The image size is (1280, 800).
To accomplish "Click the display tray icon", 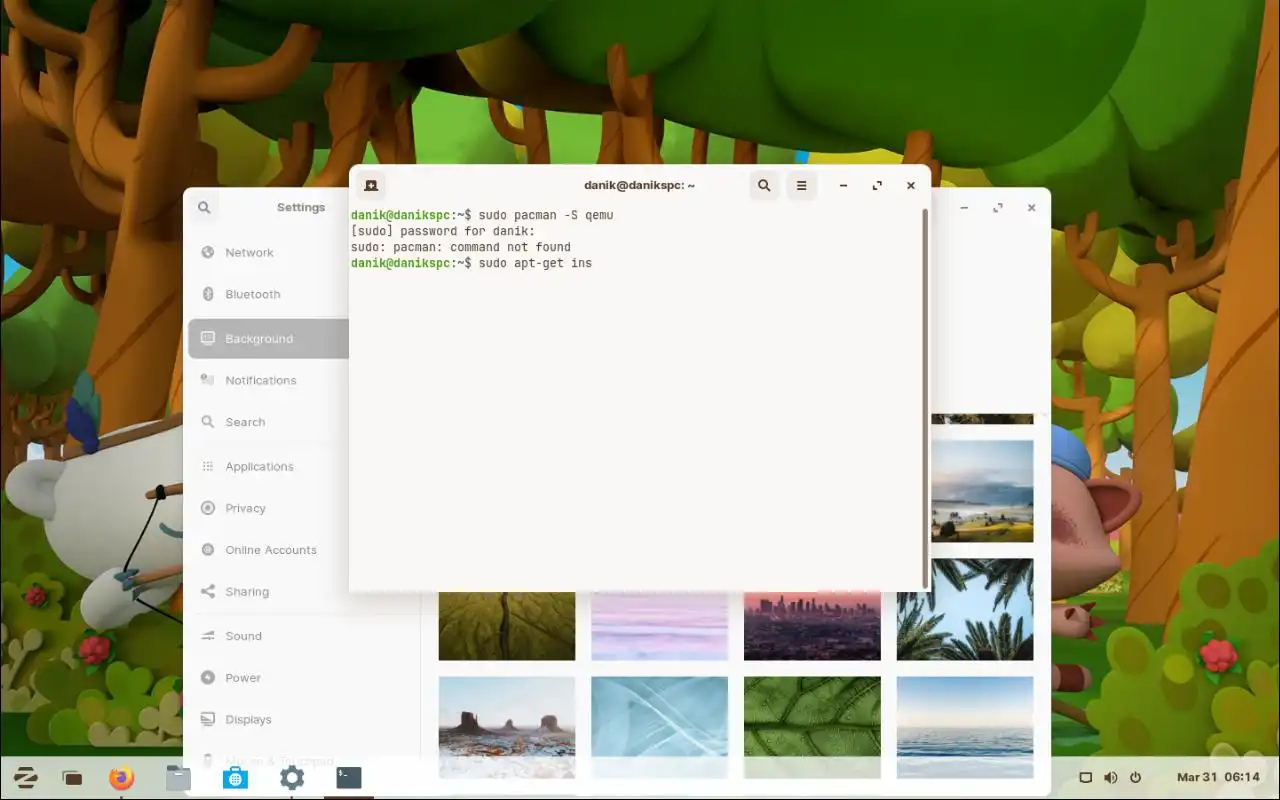I will coord(1085,777).
